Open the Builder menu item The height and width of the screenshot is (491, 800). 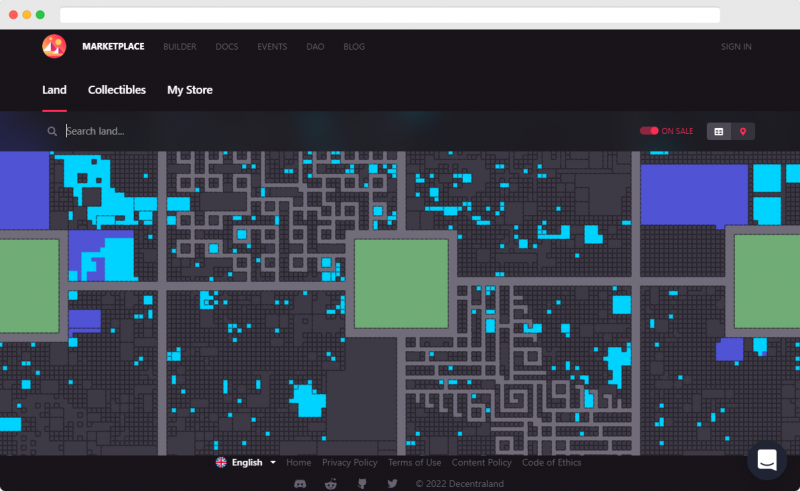[180, 46]
